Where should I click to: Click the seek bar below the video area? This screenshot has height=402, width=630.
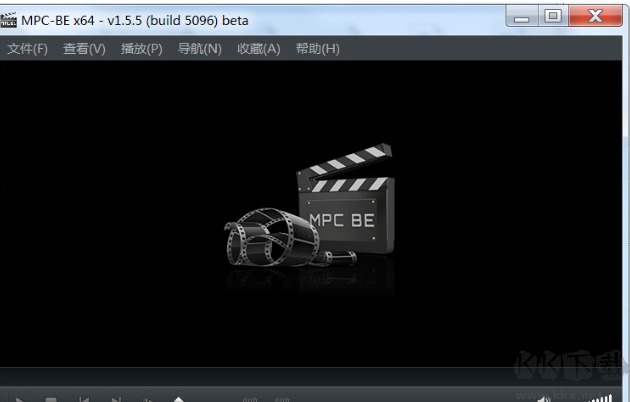point(311,376)
